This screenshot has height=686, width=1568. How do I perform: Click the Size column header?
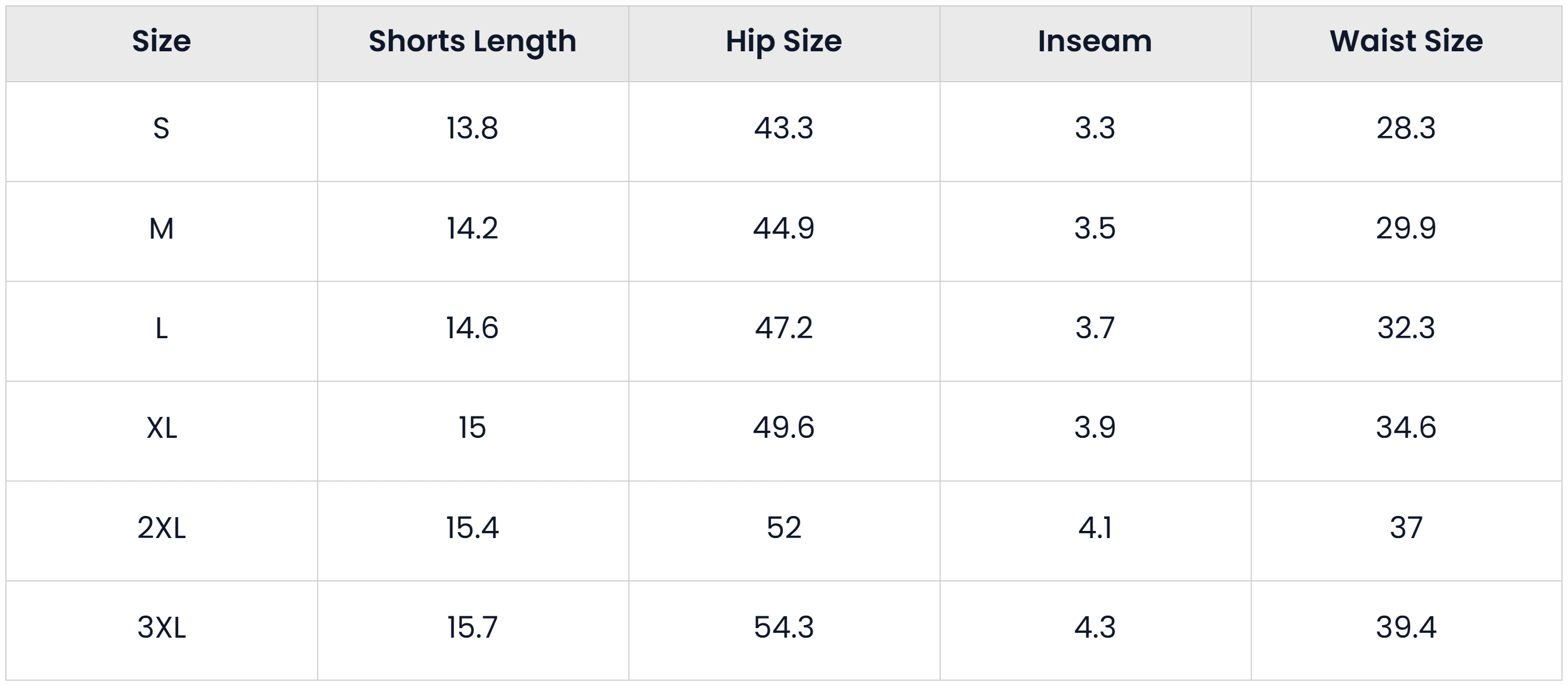coord(162,41)
